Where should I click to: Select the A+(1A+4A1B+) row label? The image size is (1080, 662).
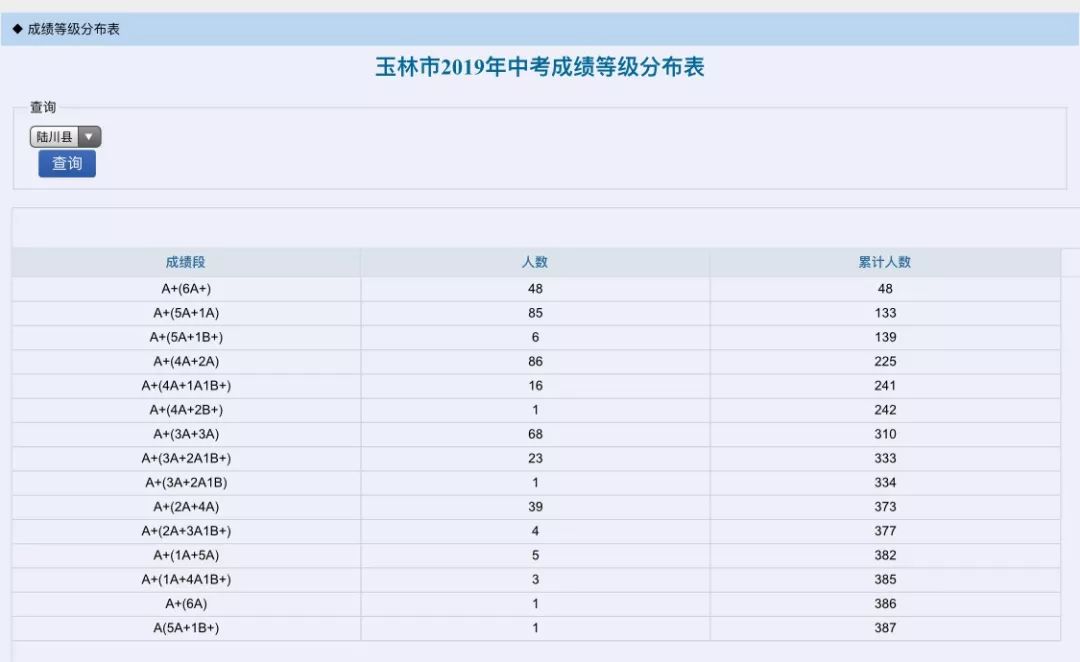[186, 579]
